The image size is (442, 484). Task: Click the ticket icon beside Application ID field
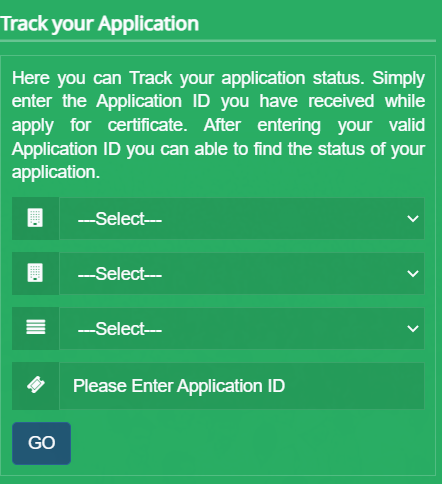tap(36, 385)
